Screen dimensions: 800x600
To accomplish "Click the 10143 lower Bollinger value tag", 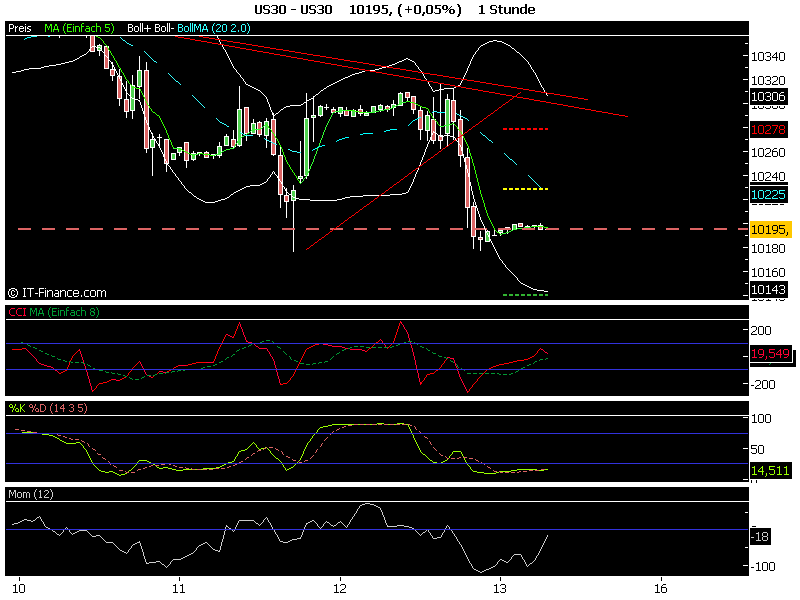I will point(768,289).
